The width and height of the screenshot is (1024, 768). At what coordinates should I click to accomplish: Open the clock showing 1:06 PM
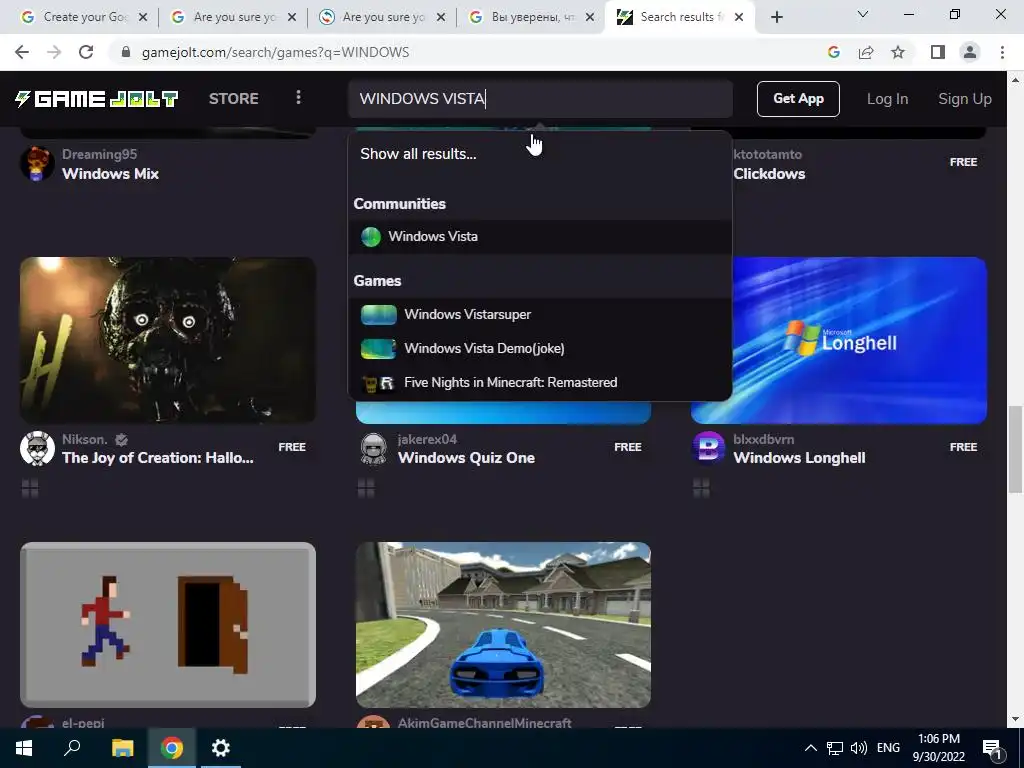(x=938, y=748)
